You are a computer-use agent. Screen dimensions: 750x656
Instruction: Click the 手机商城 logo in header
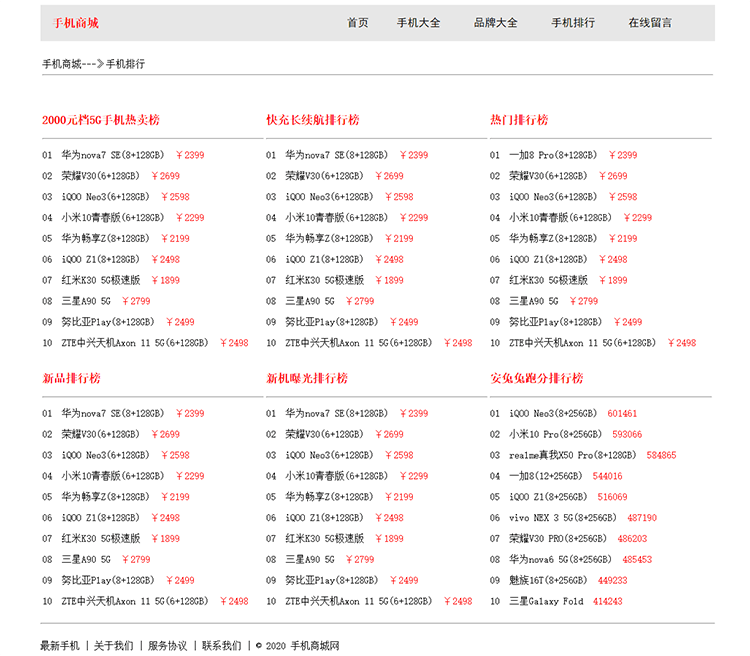76,23
